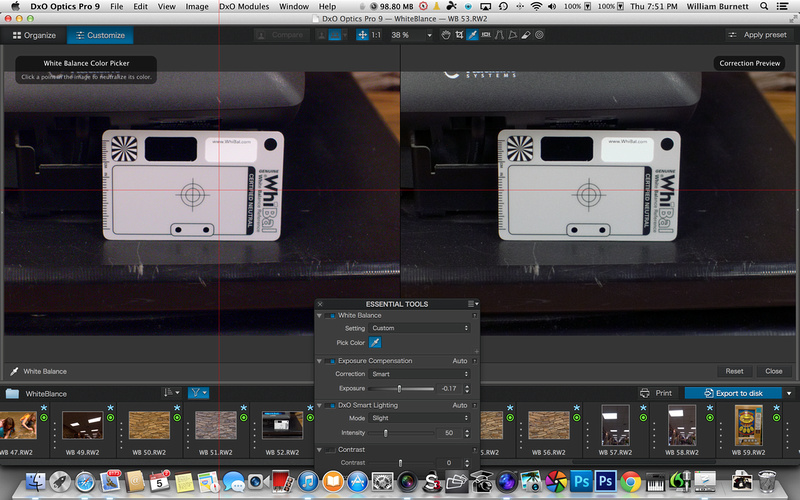Close the White Balance picker bar

(773, 371)
